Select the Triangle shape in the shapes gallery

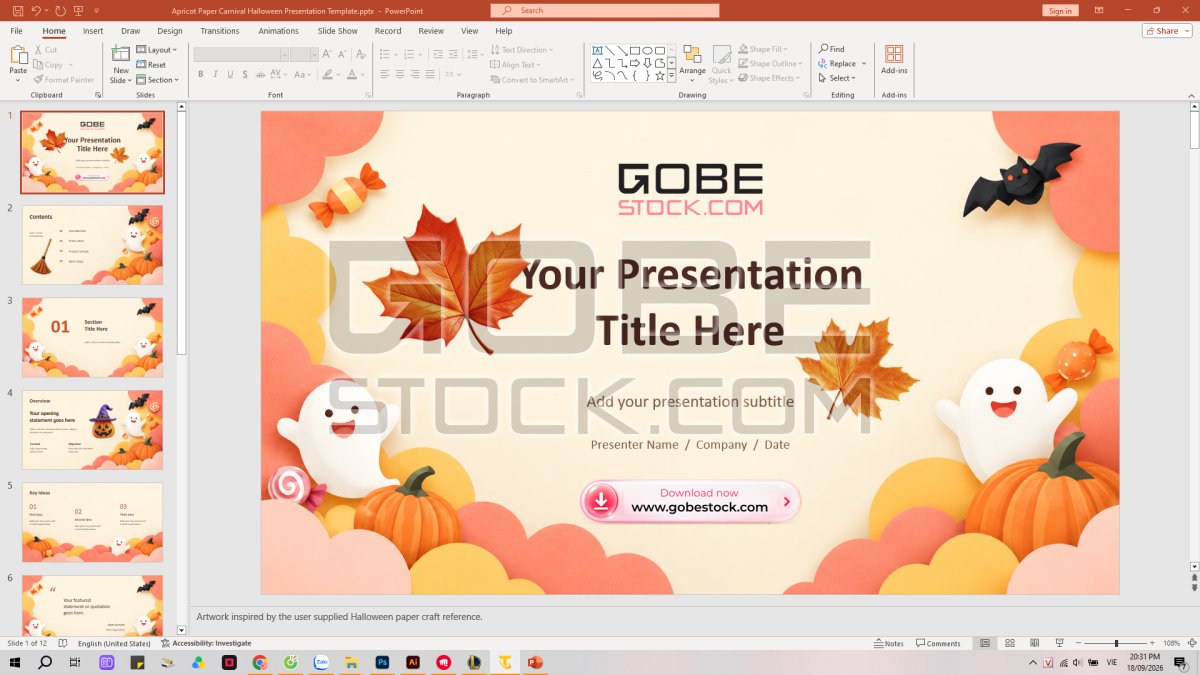(597, 63)
